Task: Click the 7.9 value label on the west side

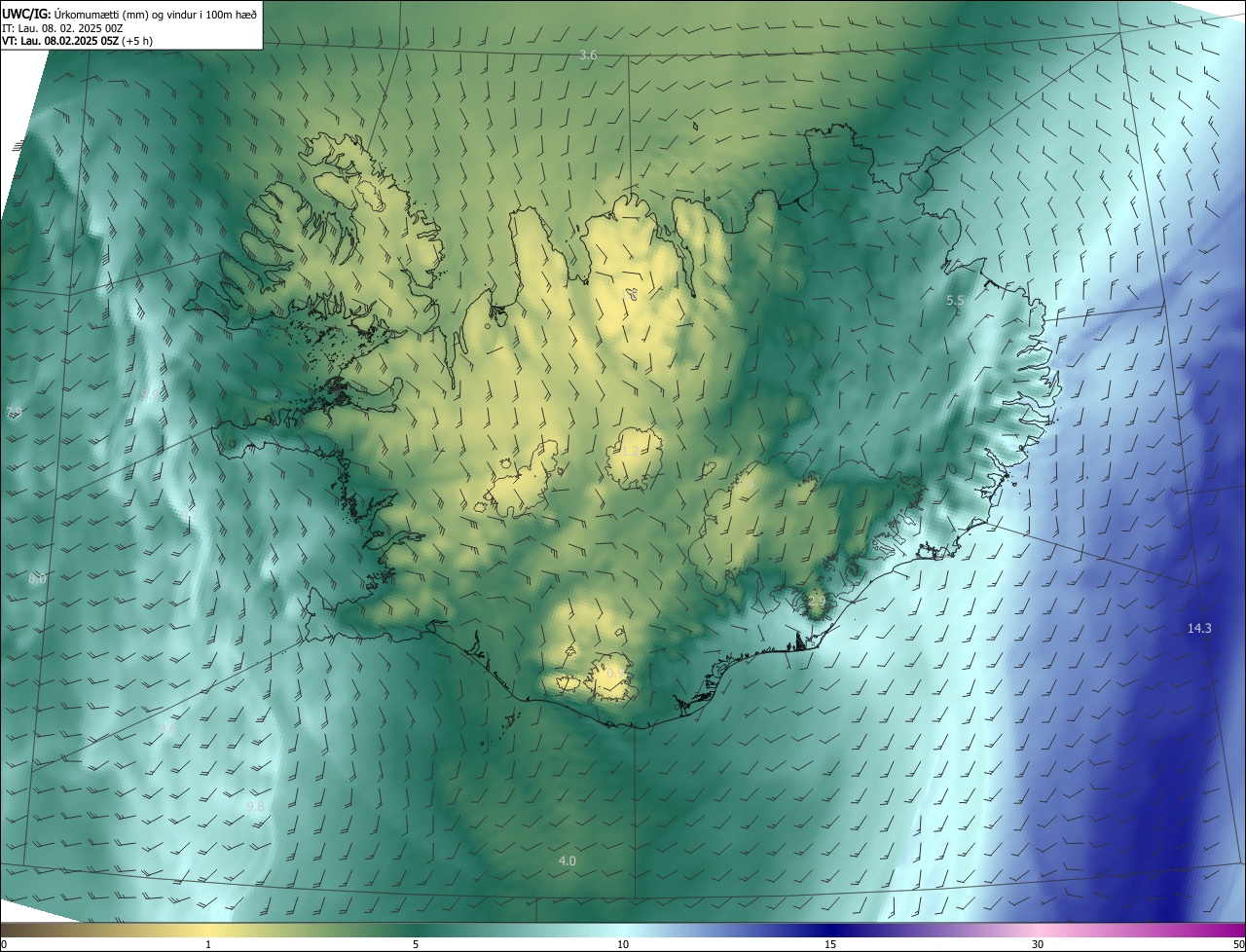Action: click(13, 414)
